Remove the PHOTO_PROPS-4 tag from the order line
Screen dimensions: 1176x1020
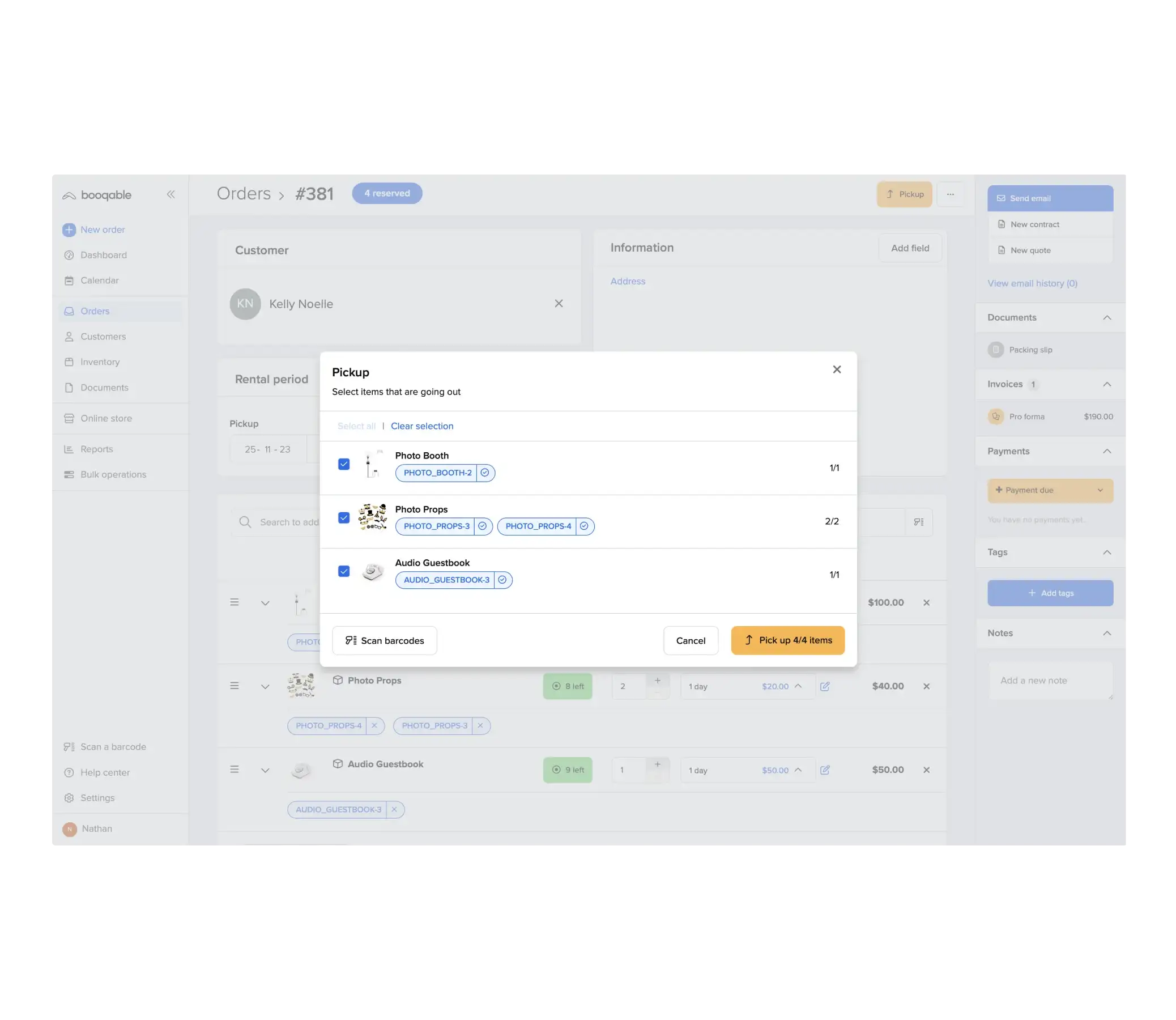click(374, 726)
